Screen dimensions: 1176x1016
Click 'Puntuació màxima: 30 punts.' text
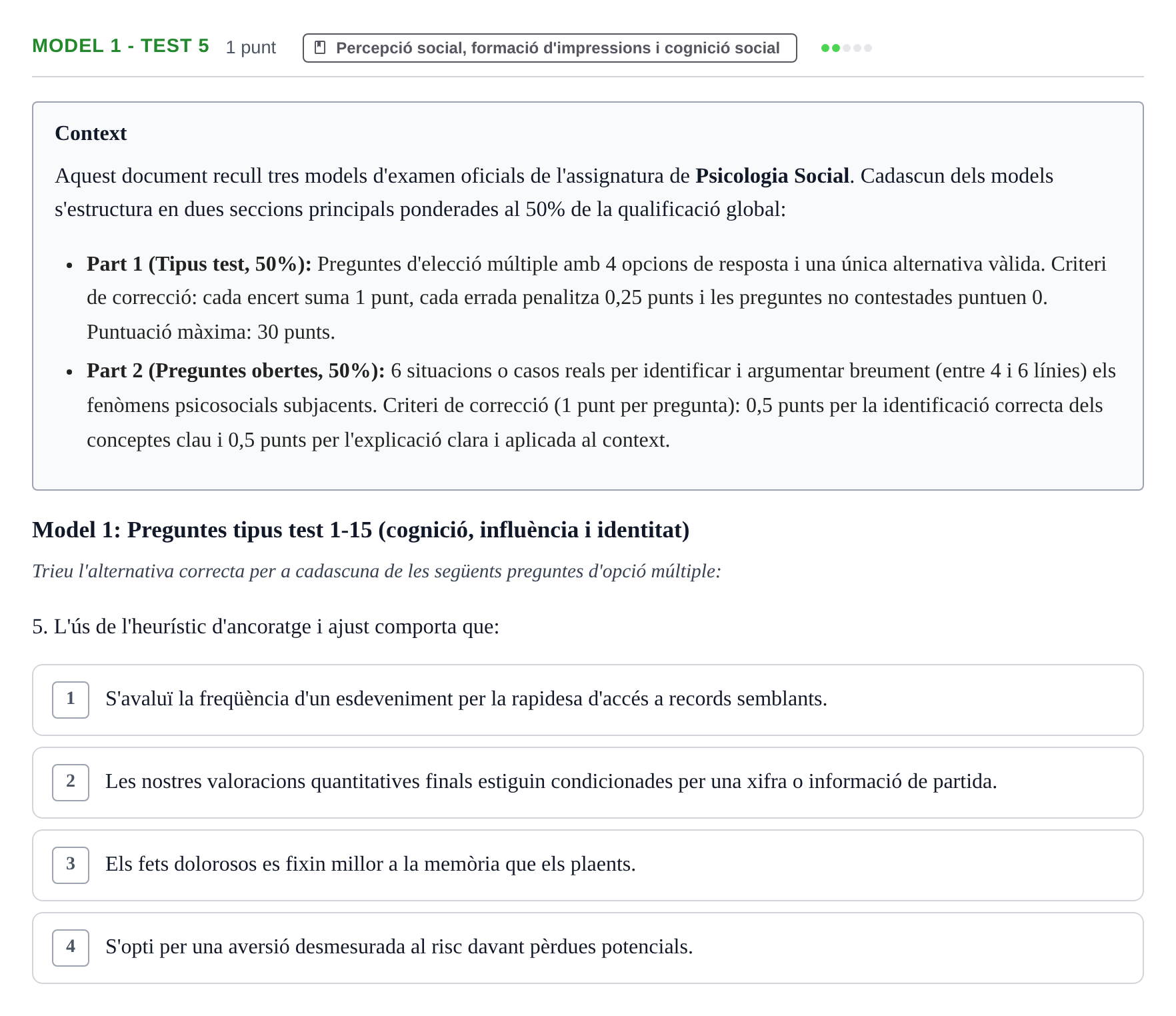211,332
